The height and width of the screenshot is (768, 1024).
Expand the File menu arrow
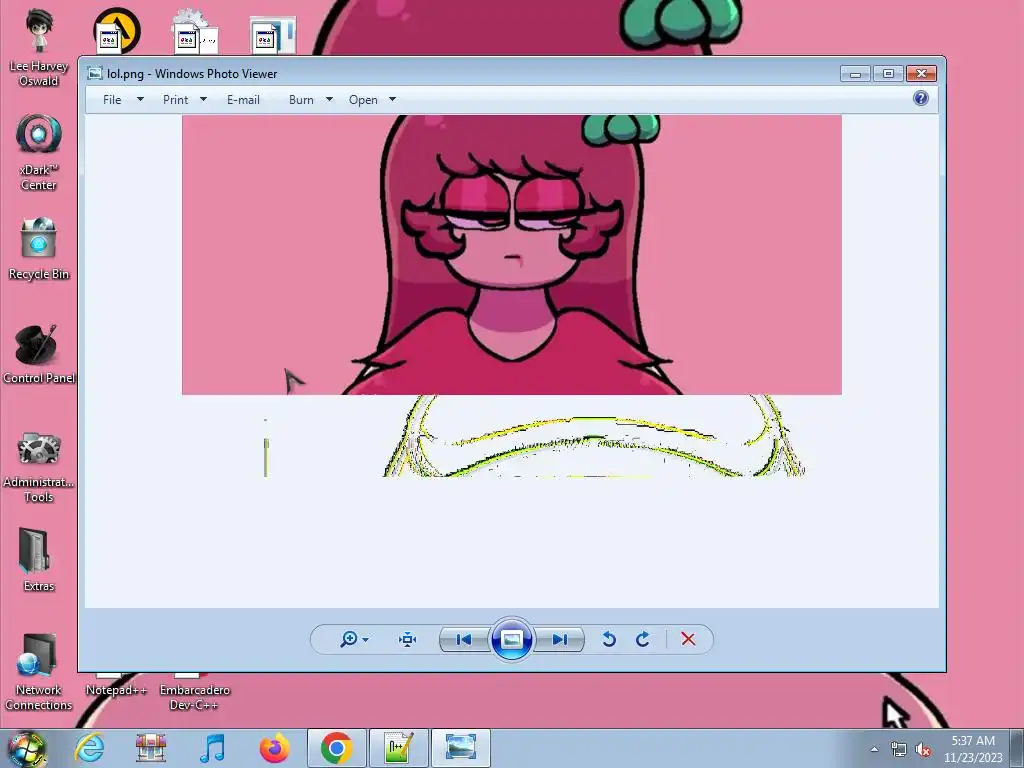(140, 99)
